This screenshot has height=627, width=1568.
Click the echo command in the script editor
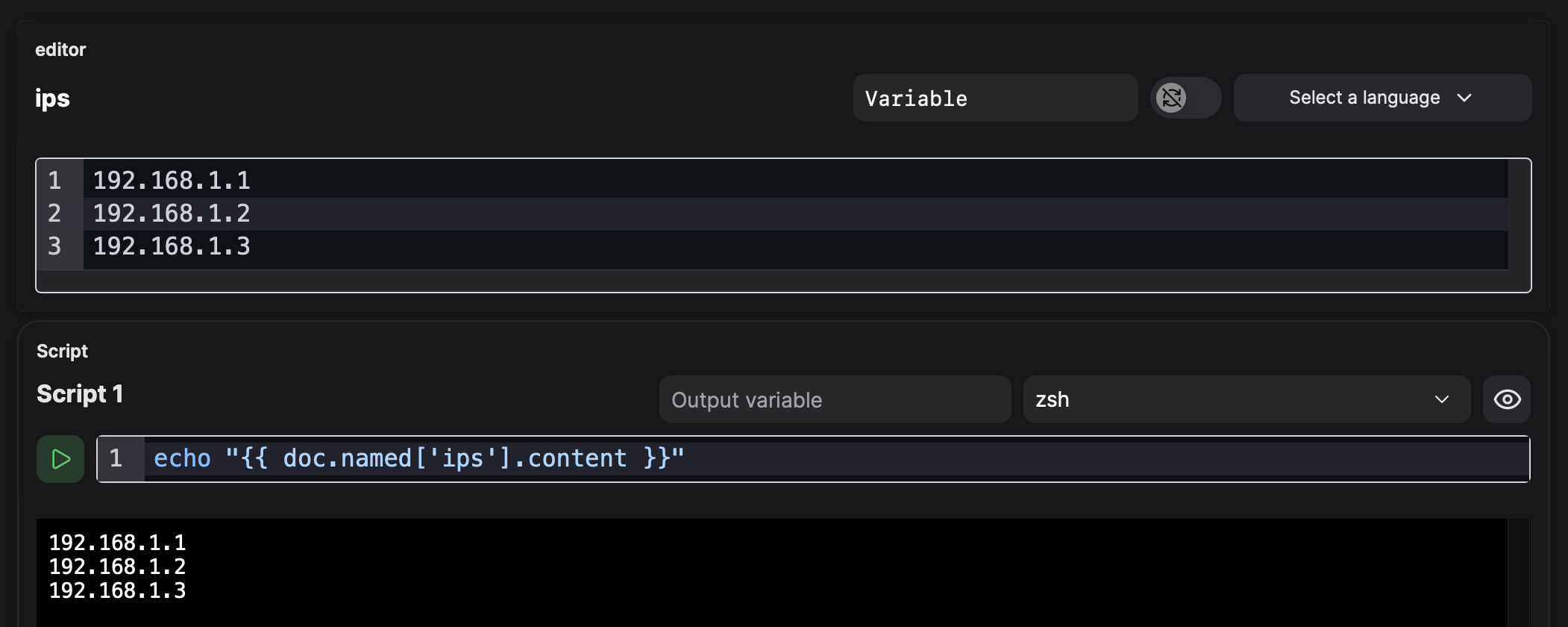click(182, 458)
